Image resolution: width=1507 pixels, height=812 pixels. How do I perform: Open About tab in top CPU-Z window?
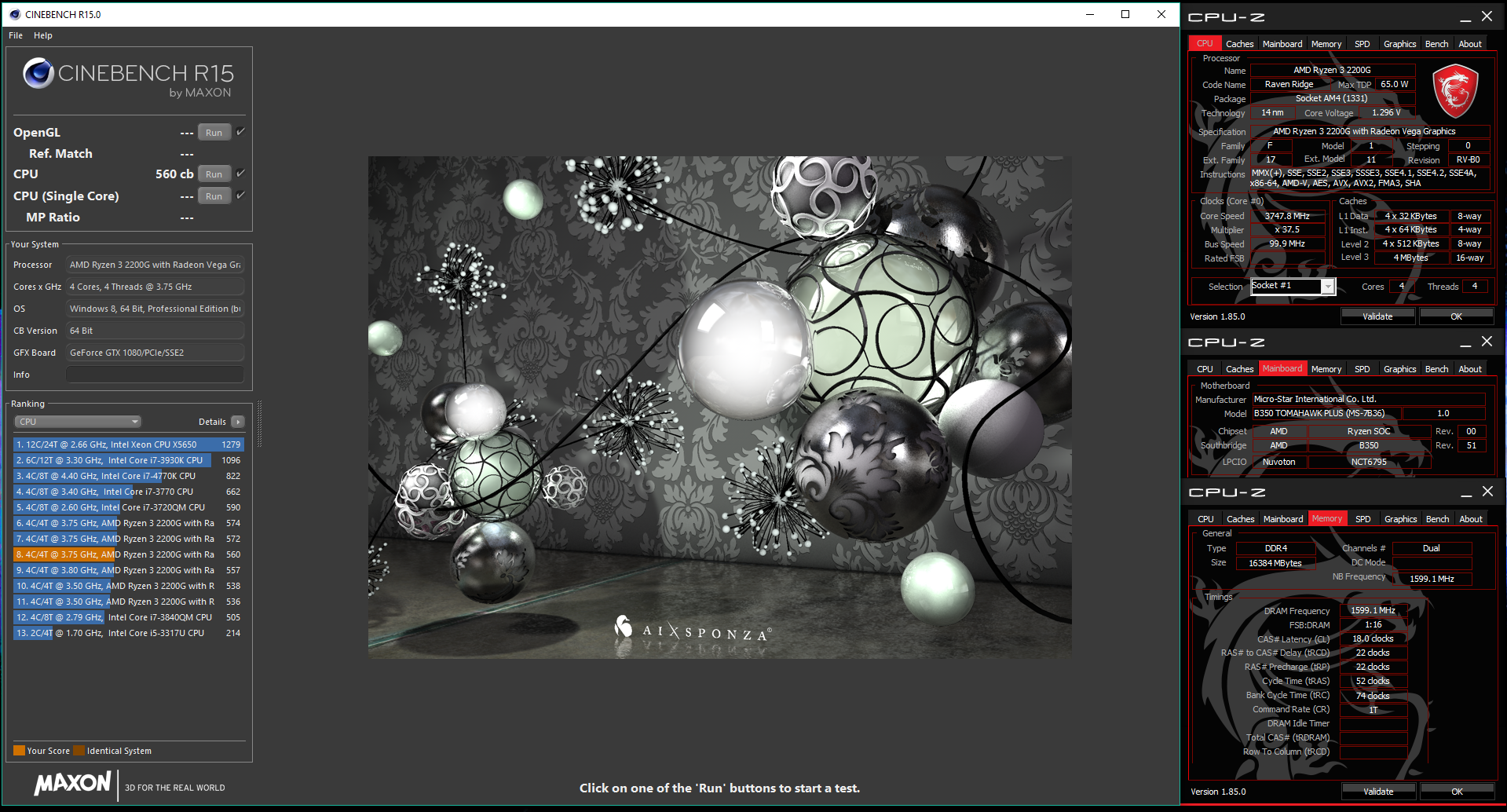1470,44
